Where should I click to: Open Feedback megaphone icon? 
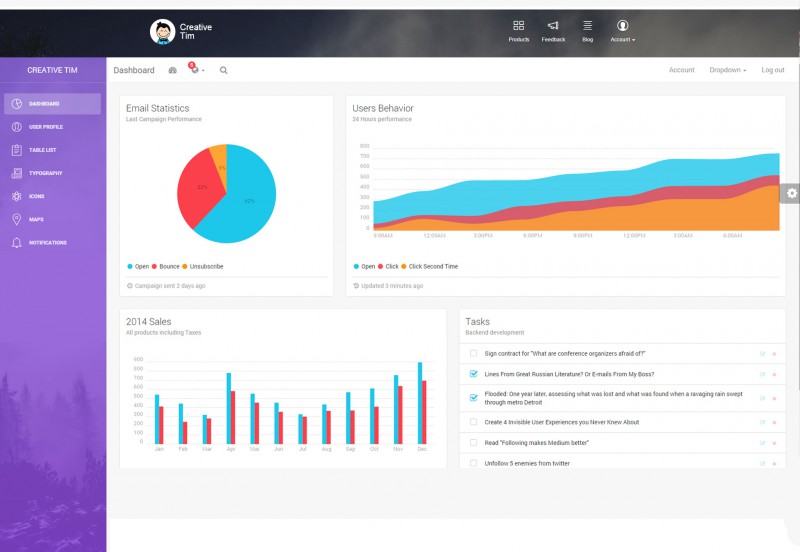(x=553, y=26)
